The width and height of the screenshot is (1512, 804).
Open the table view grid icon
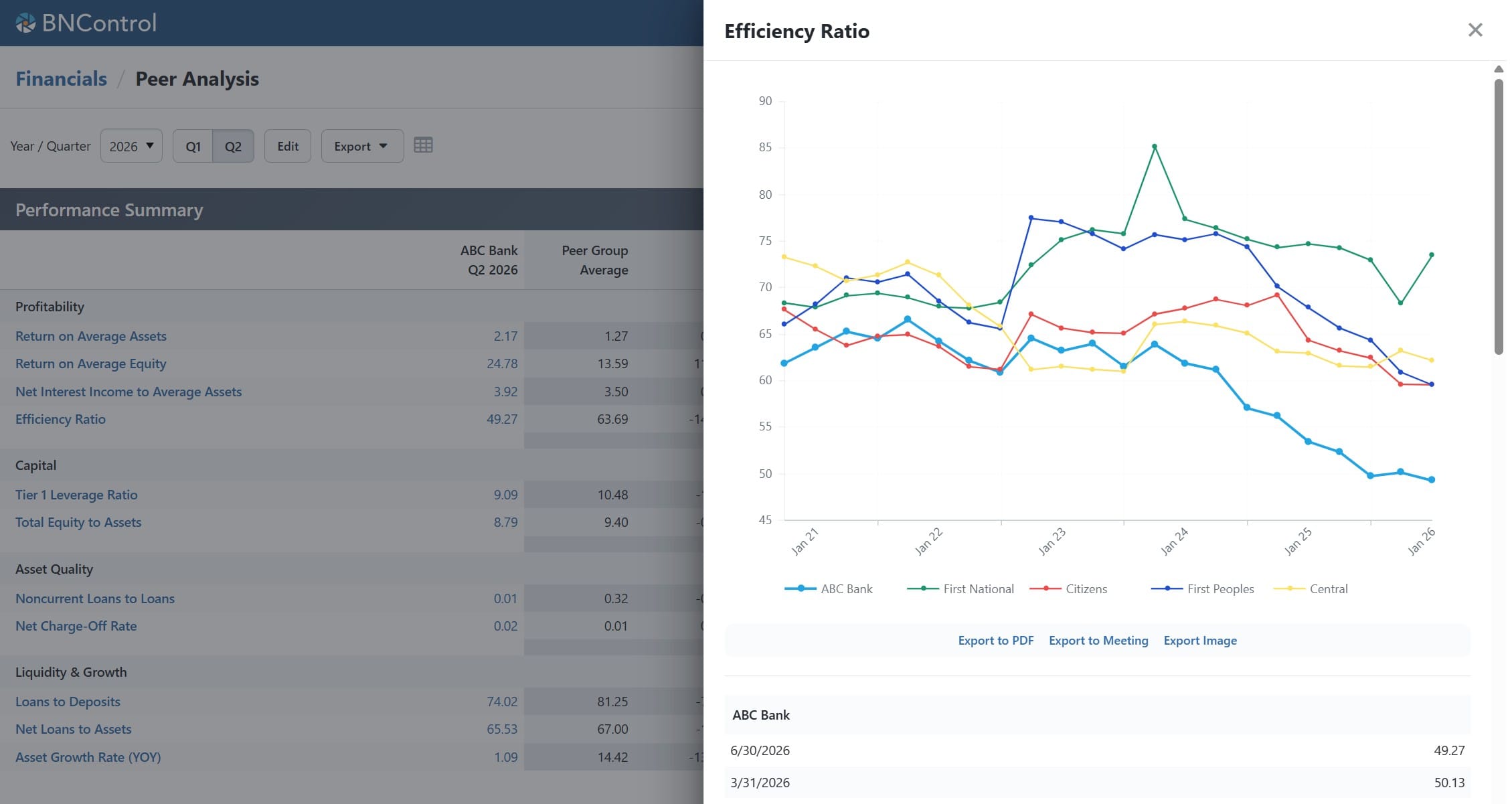[423, 145]
